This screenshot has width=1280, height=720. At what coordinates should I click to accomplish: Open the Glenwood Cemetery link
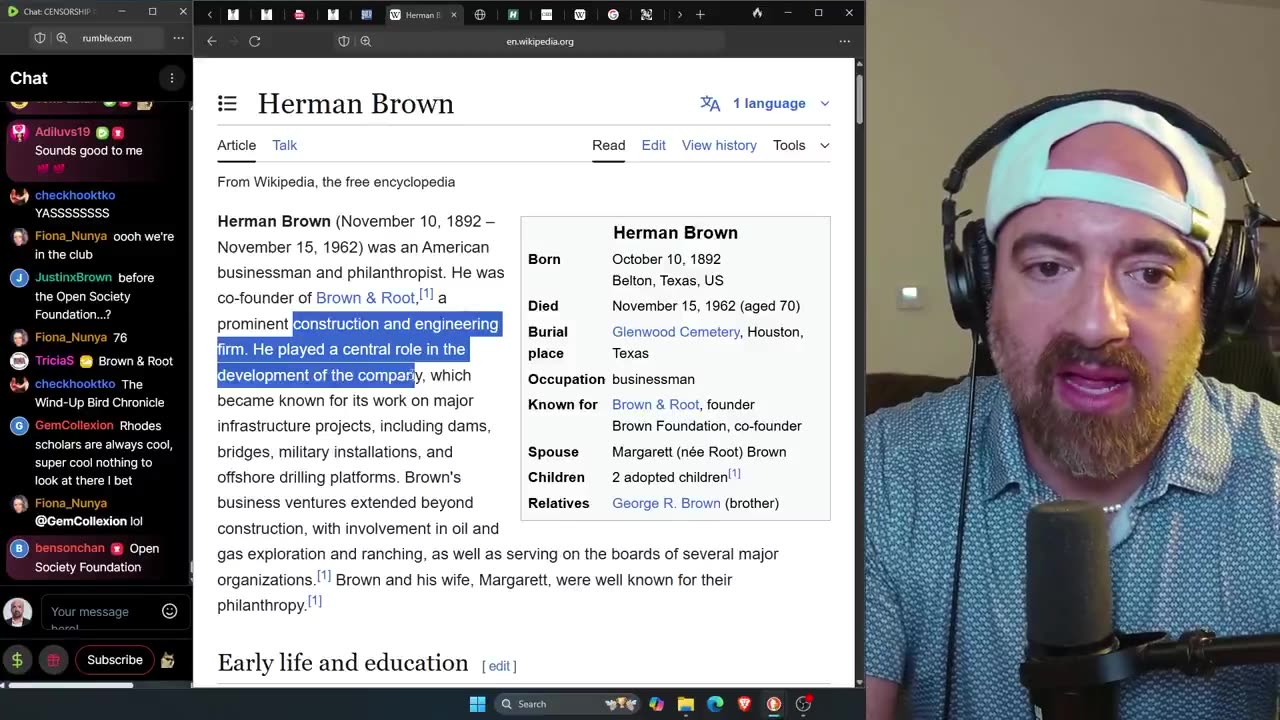tap(676, 332)
